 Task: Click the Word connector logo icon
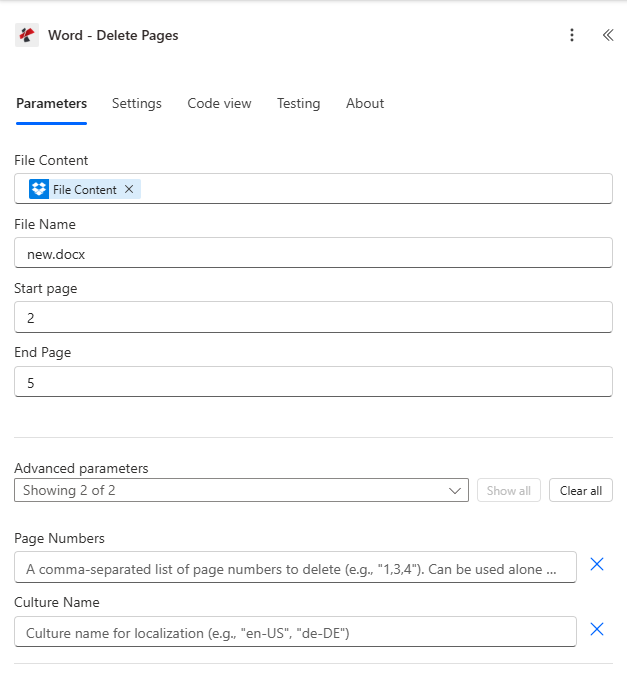point(27,35)
